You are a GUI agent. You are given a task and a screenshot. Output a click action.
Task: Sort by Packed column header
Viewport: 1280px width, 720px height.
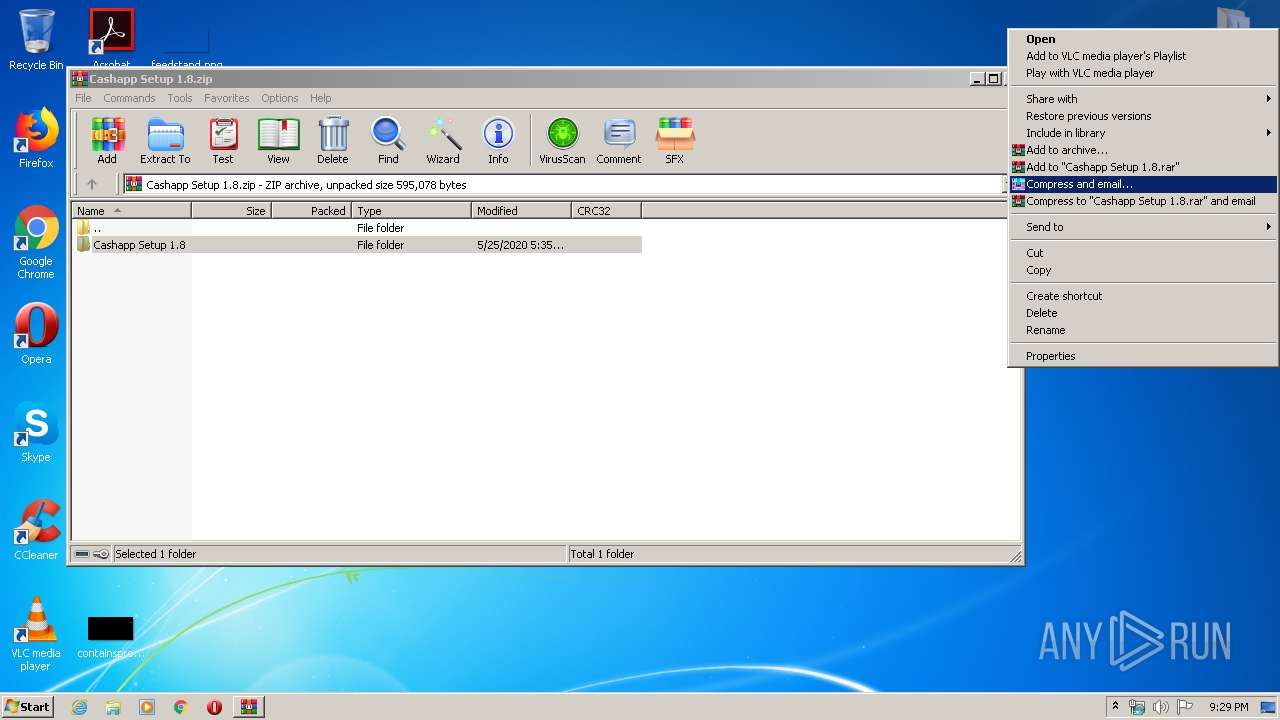click(311, 211)
